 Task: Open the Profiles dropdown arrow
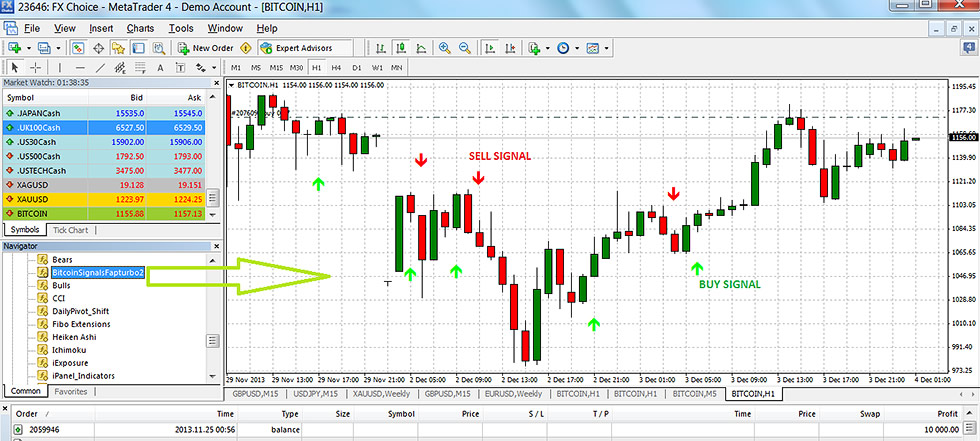tap(58, 48)
